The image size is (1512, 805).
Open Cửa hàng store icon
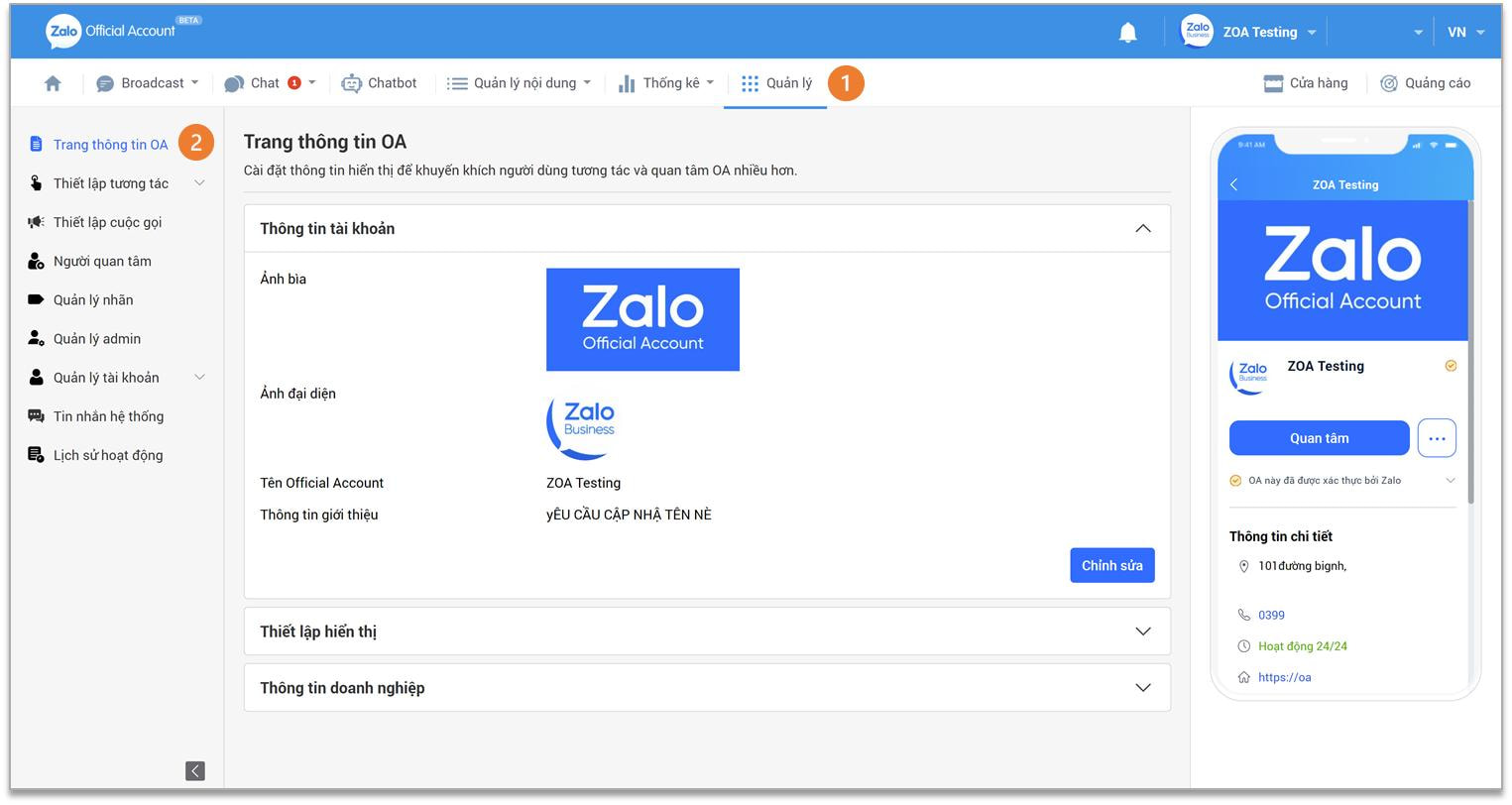click(1273, 83)
